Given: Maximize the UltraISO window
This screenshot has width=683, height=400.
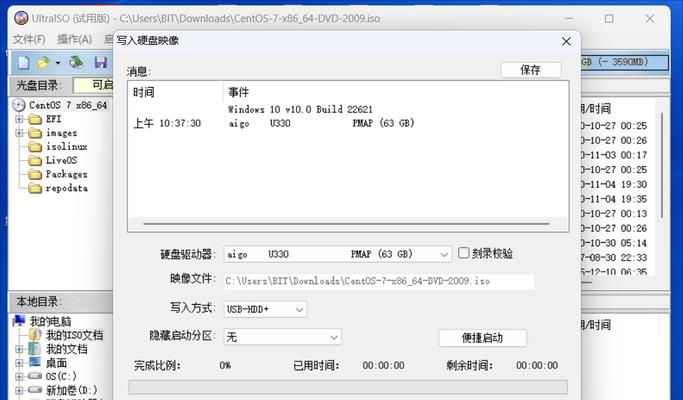Looking at the screenshot, I should (x=609, y=19).
